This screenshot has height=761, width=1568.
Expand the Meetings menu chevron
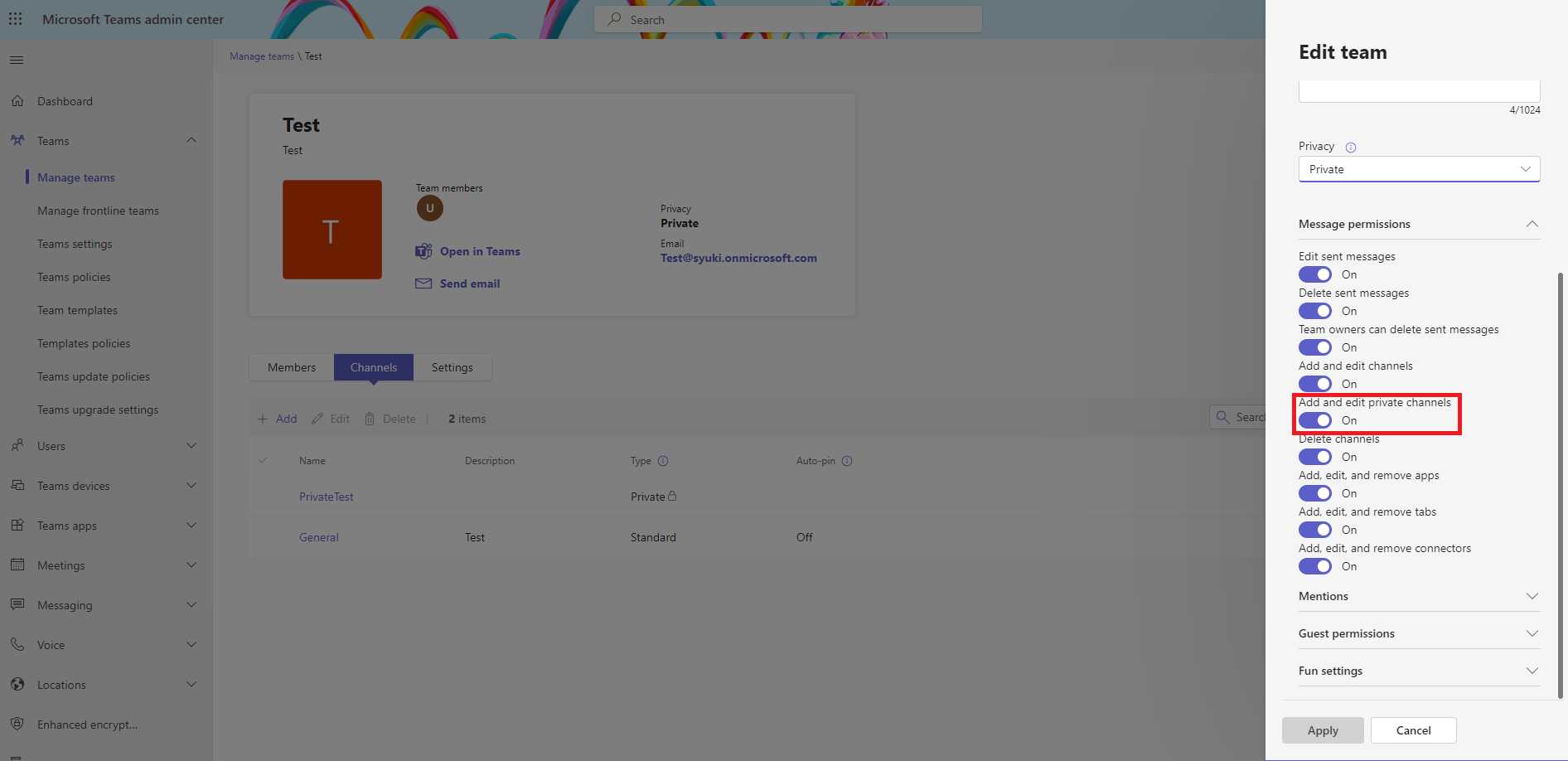click(191, 565)
